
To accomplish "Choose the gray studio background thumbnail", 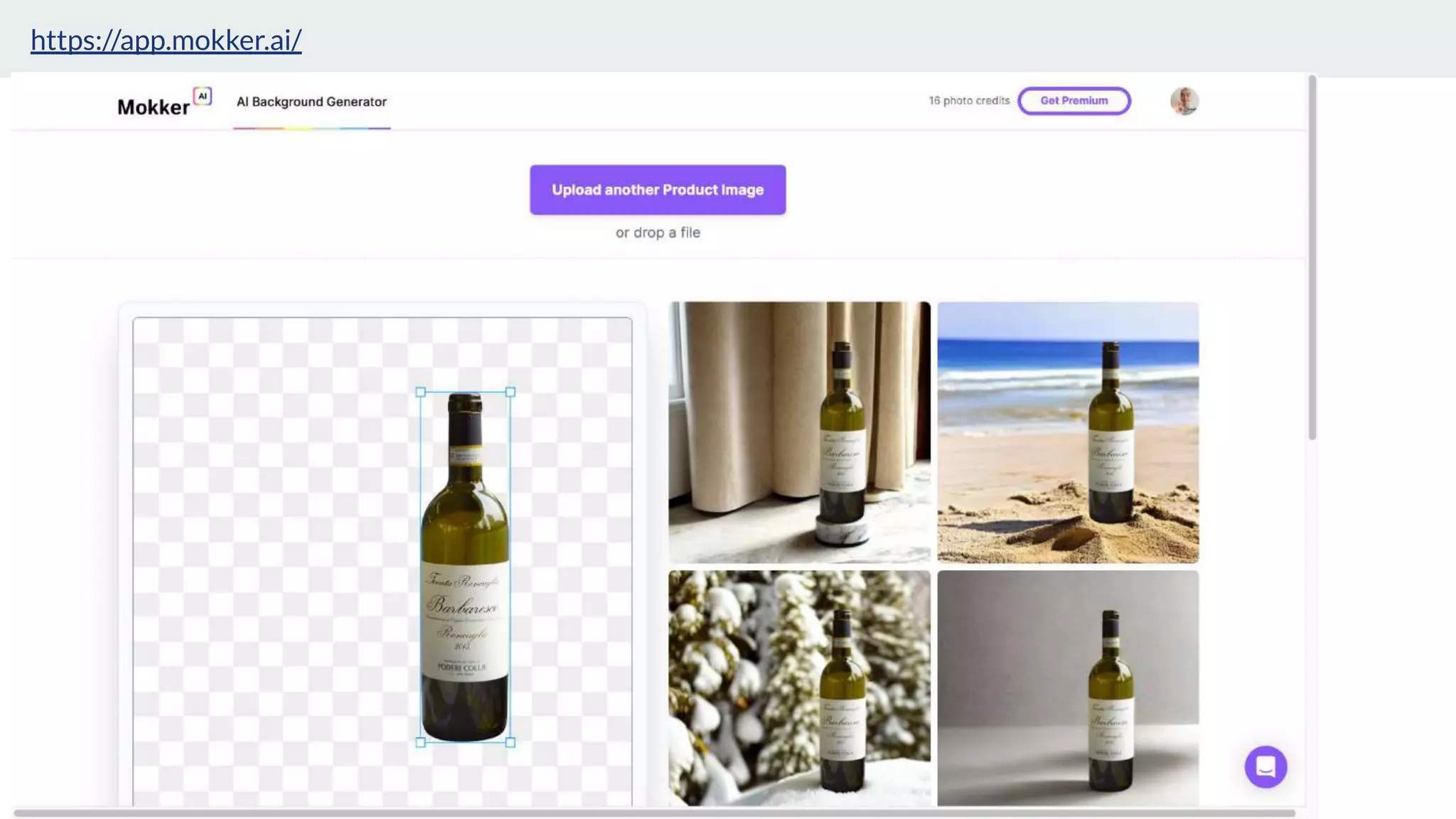I will (1068, 687).
